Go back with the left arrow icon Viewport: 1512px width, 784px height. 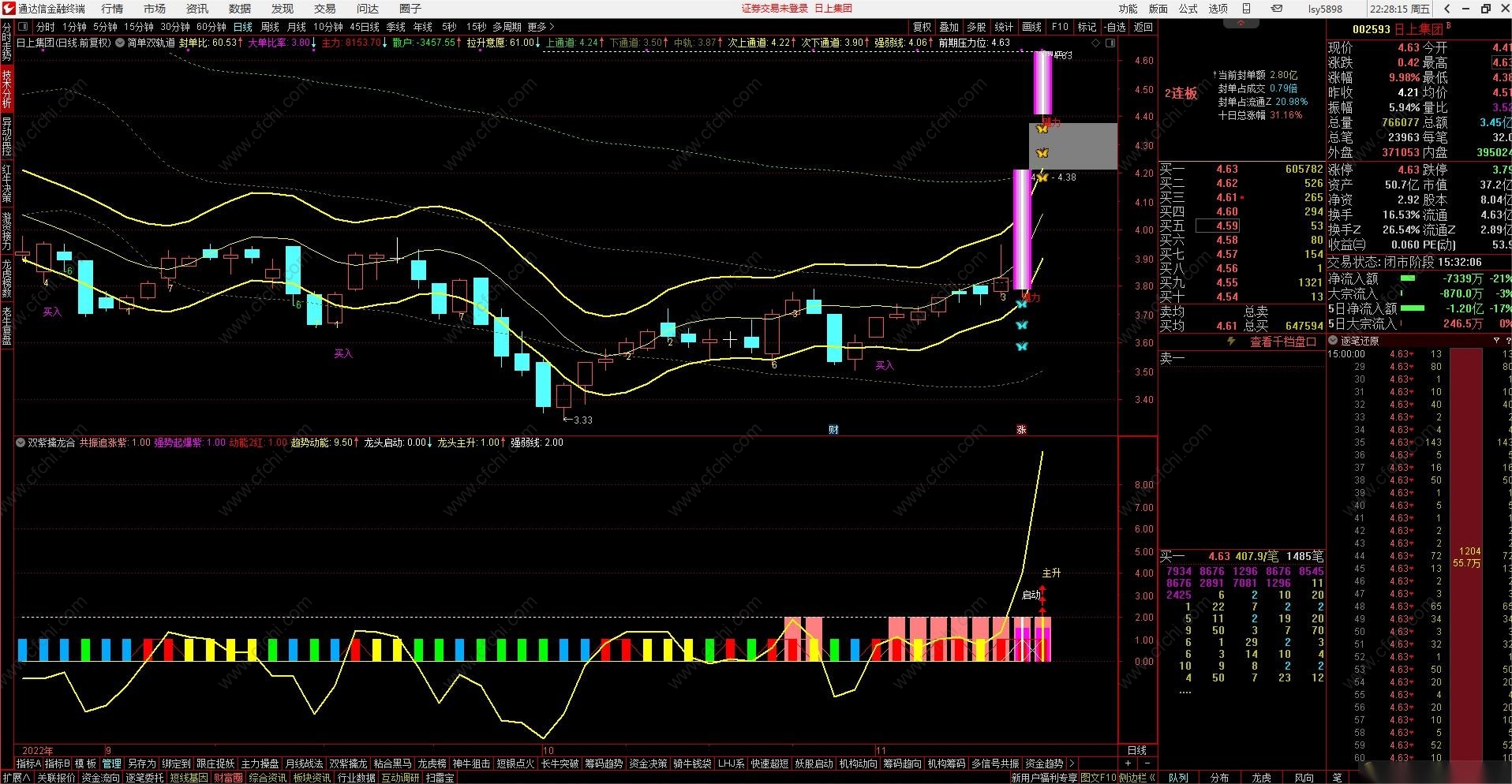(1447, 9)
